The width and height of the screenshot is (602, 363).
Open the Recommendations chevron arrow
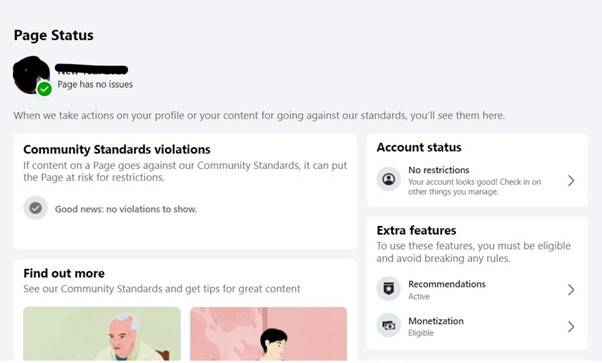coord(571,290)
